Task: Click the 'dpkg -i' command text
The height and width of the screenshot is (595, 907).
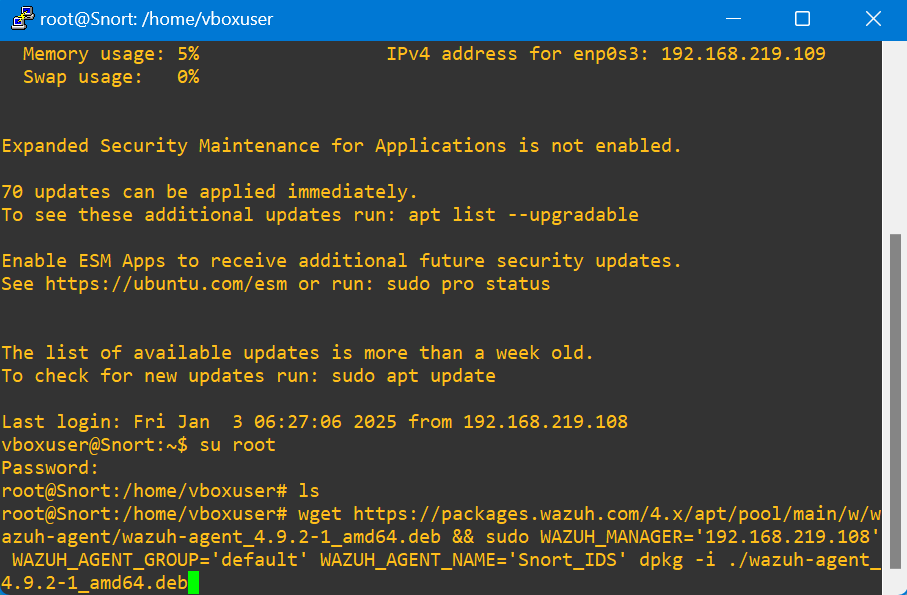Action: (677, 560)
